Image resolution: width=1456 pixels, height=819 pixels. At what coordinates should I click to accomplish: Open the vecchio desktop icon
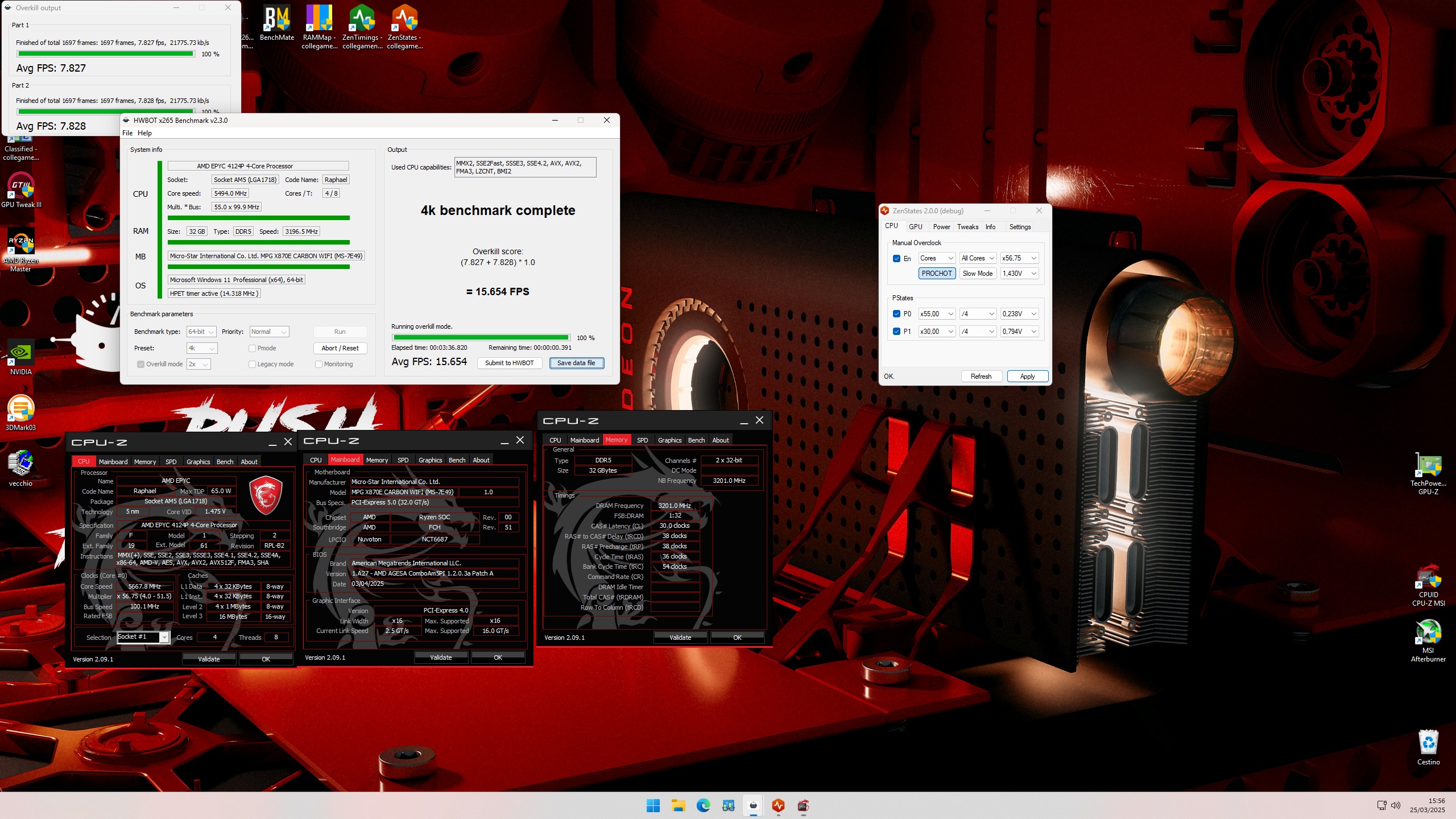21,469
